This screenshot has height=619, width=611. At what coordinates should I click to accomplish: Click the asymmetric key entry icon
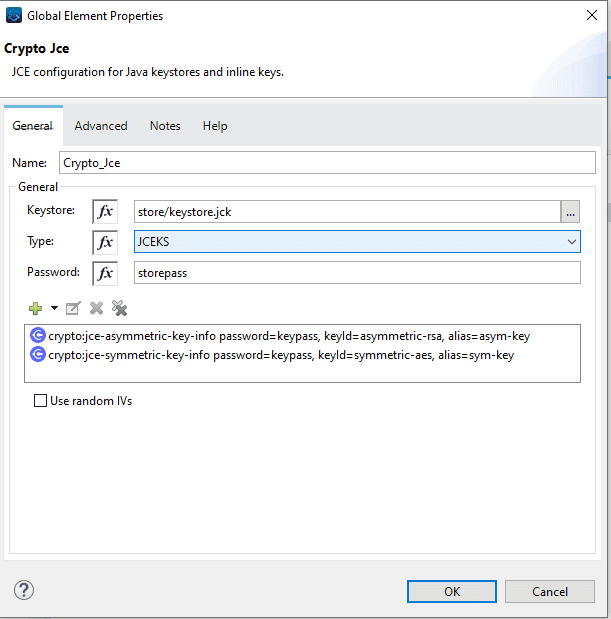[38, 336]
